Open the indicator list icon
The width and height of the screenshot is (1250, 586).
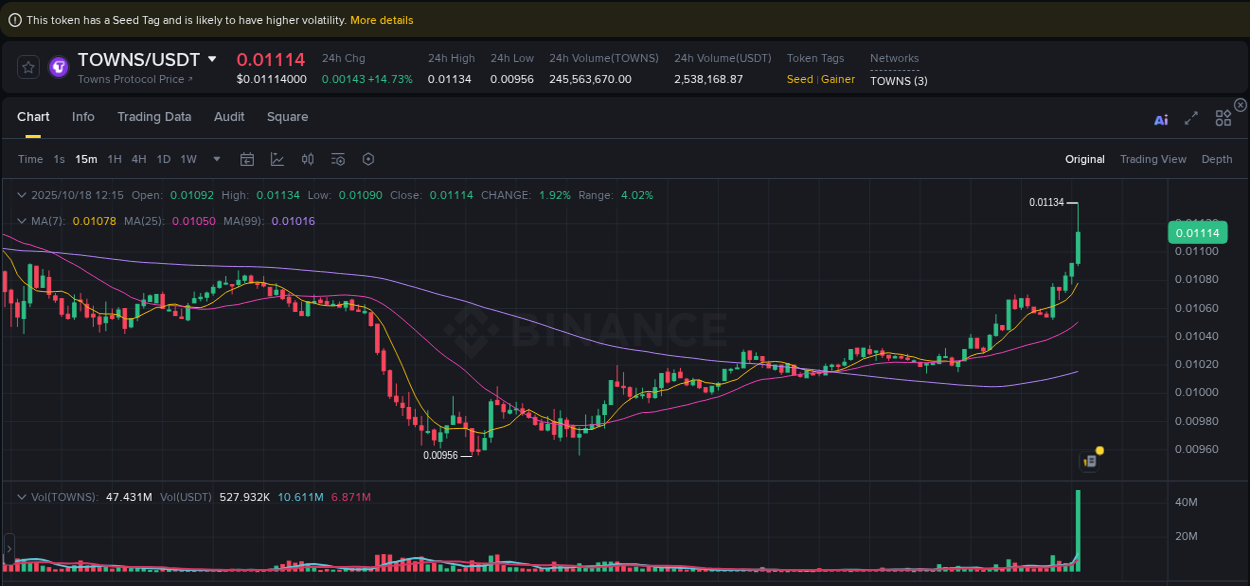(338, 159)
